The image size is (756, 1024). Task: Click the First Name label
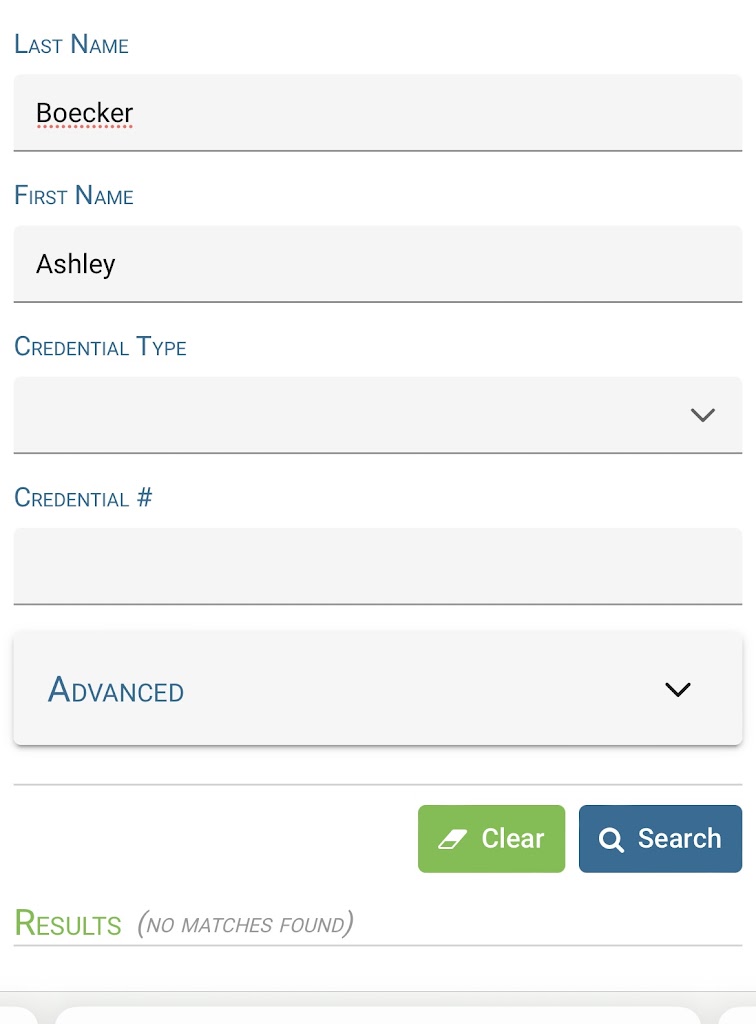tap(74, 196)
